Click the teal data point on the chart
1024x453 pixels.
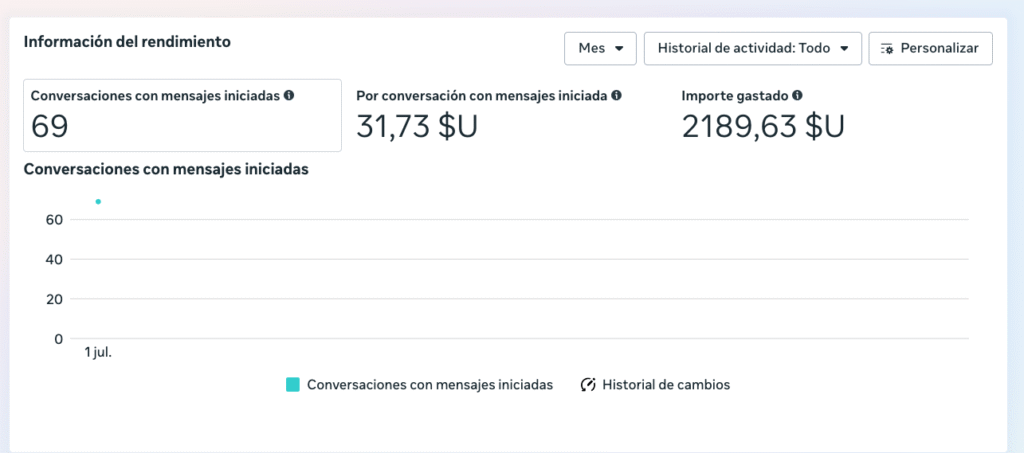(x=98, y=202)
